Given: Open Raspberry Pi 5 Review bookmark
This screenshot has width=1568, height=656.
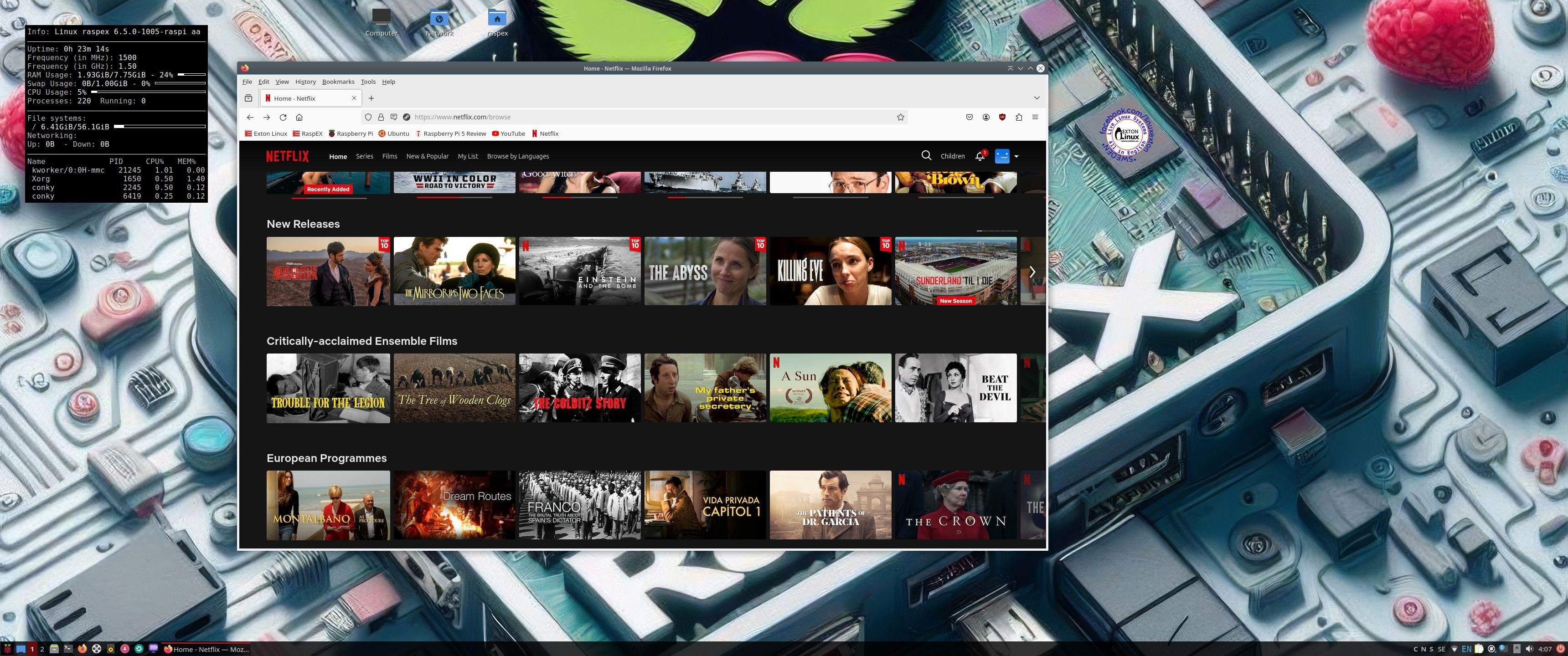Looking at the screenshot, I should (450, 133).
